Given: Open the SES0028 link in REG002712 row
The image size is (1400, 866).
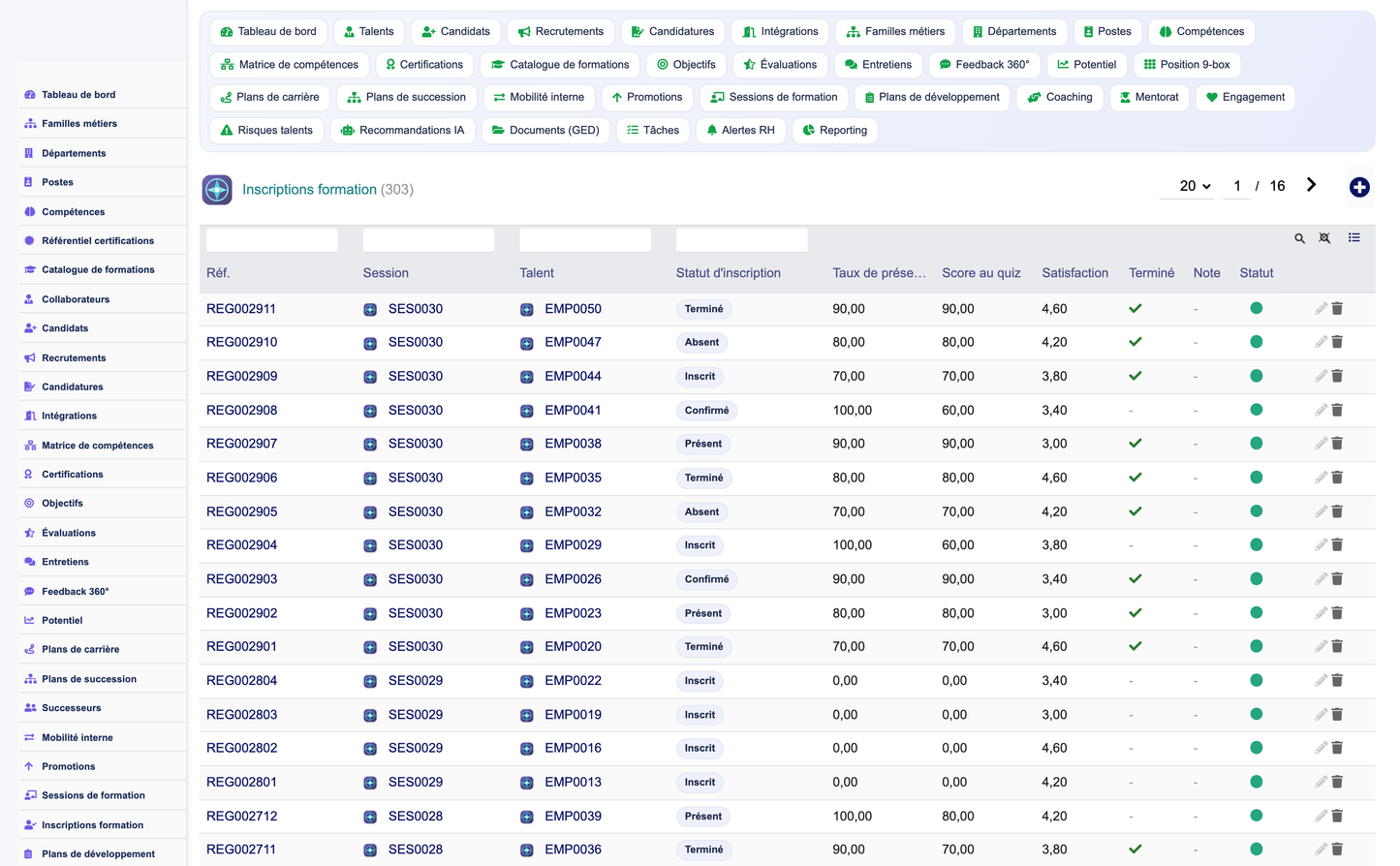Looking at the screenshot, I should pos(416,816).
